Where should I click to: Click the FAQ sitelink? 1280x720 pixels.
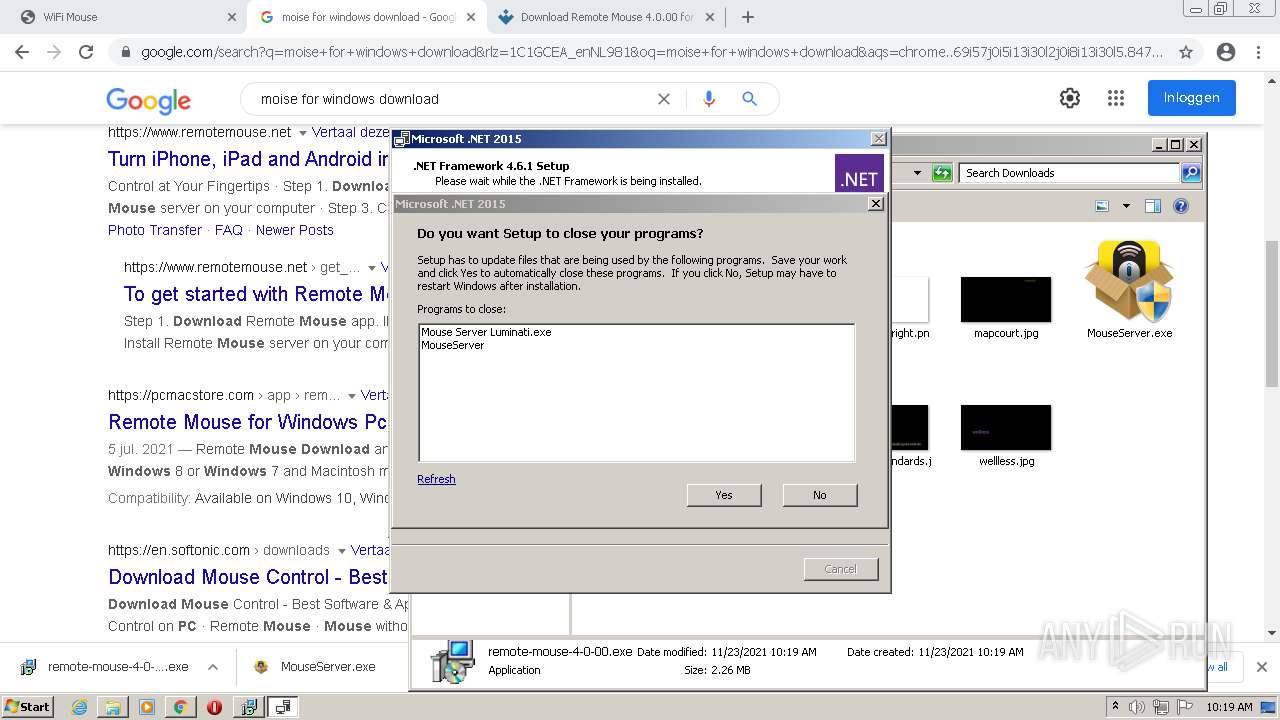(229, 230)
